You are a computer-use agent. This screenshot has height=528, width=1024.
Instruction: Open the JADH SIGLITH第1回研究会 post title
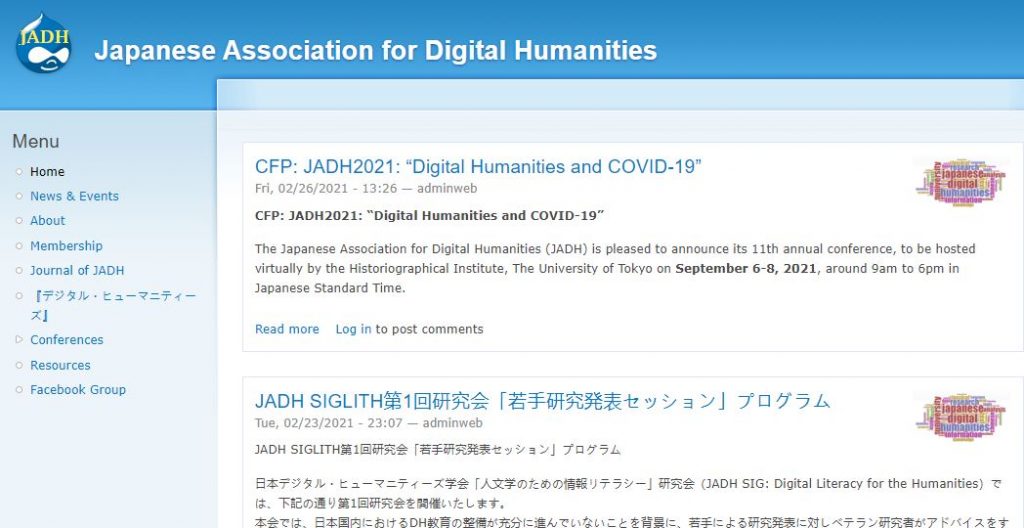[x=543, y=401]
